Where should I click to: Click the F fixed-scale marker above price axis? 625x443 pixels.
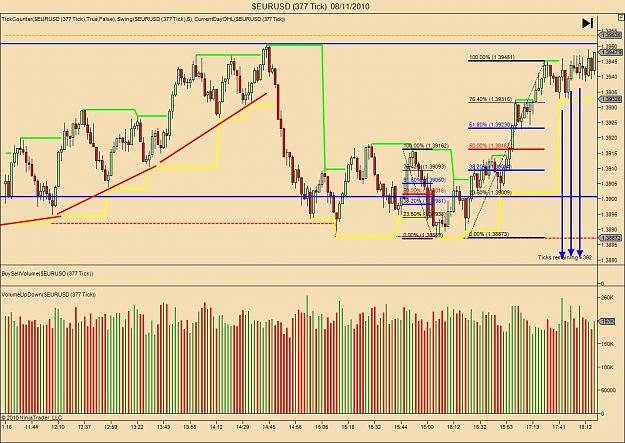click(x=622, y=17)
